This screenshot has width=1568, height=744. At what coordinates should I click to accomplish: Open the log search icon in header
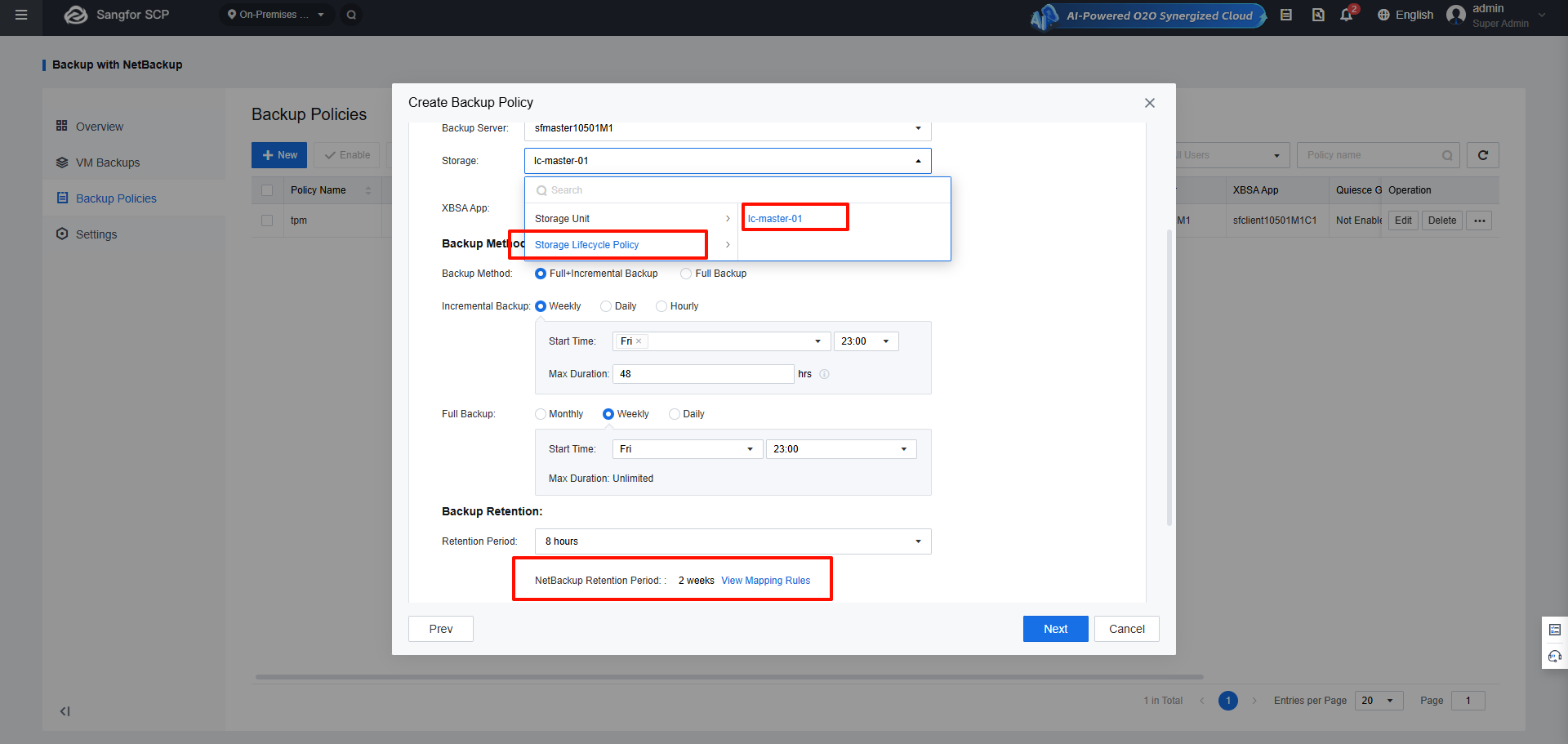(1318, 15)
